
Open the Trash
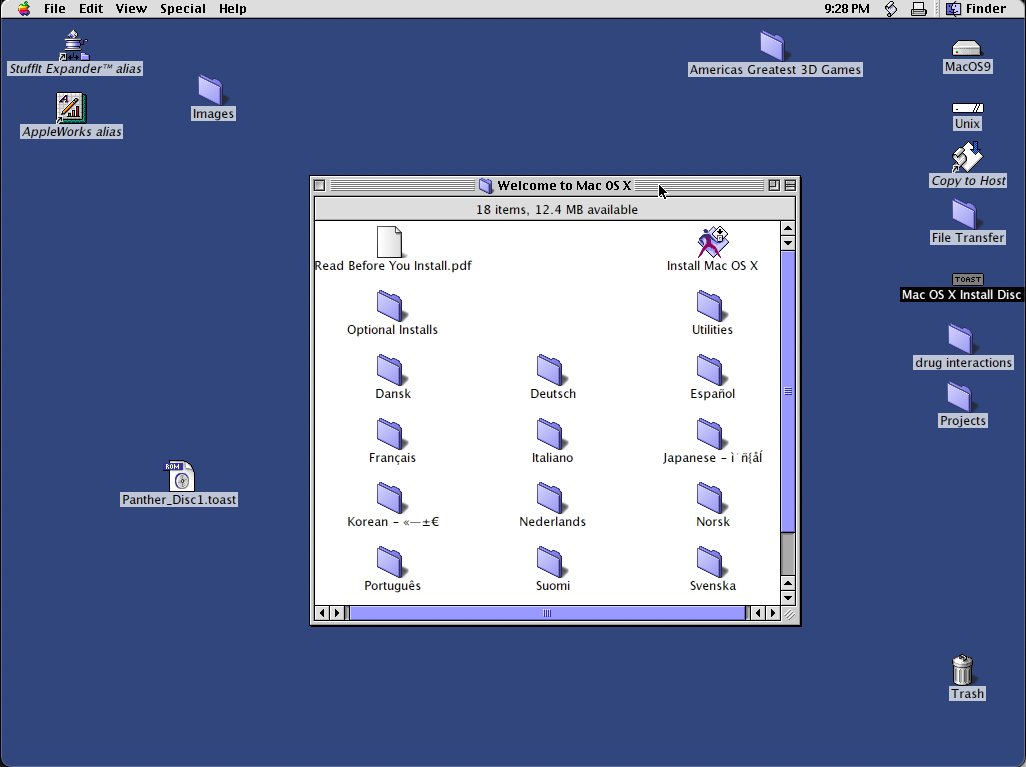click(963, 668)
